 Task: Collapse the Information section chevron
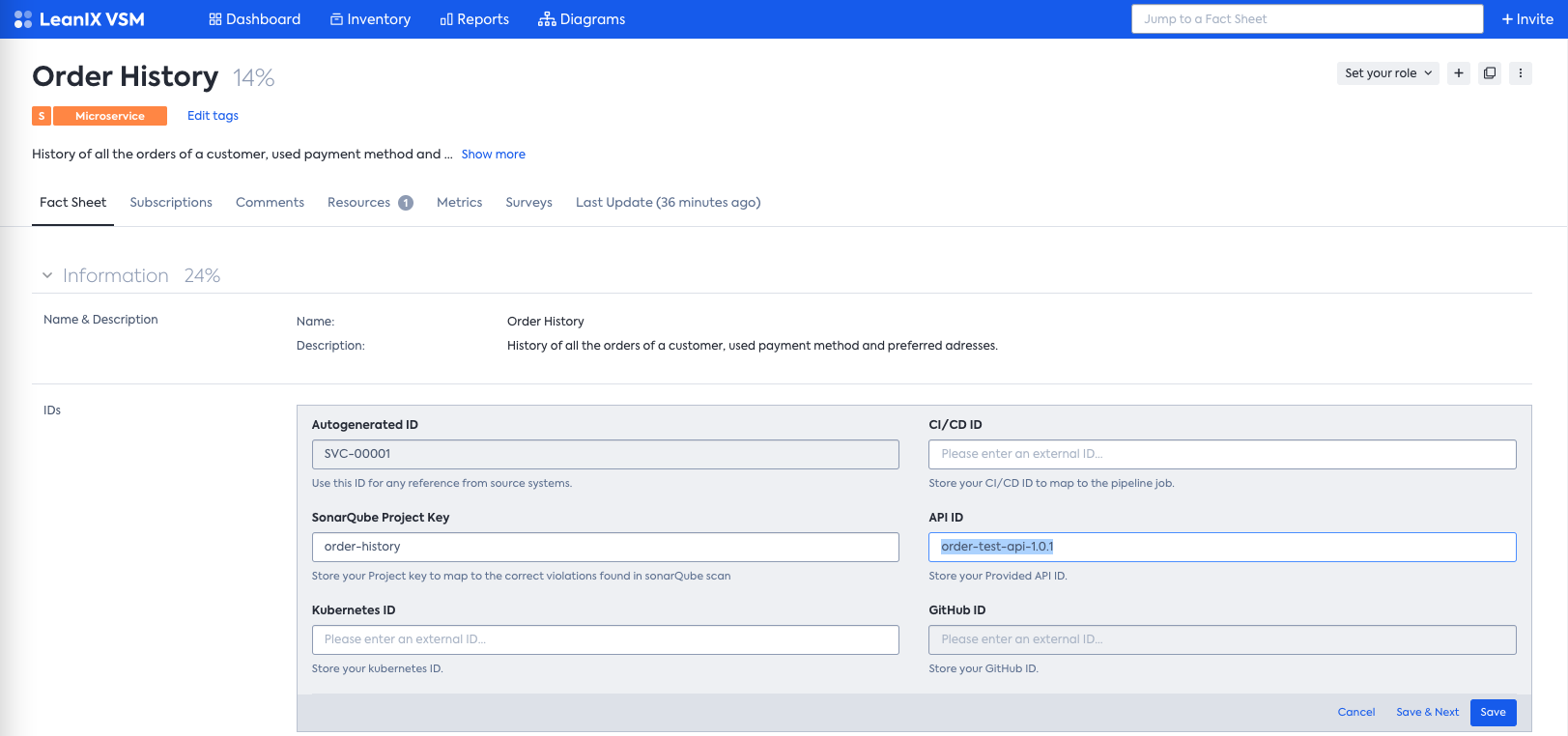[47, 276]
